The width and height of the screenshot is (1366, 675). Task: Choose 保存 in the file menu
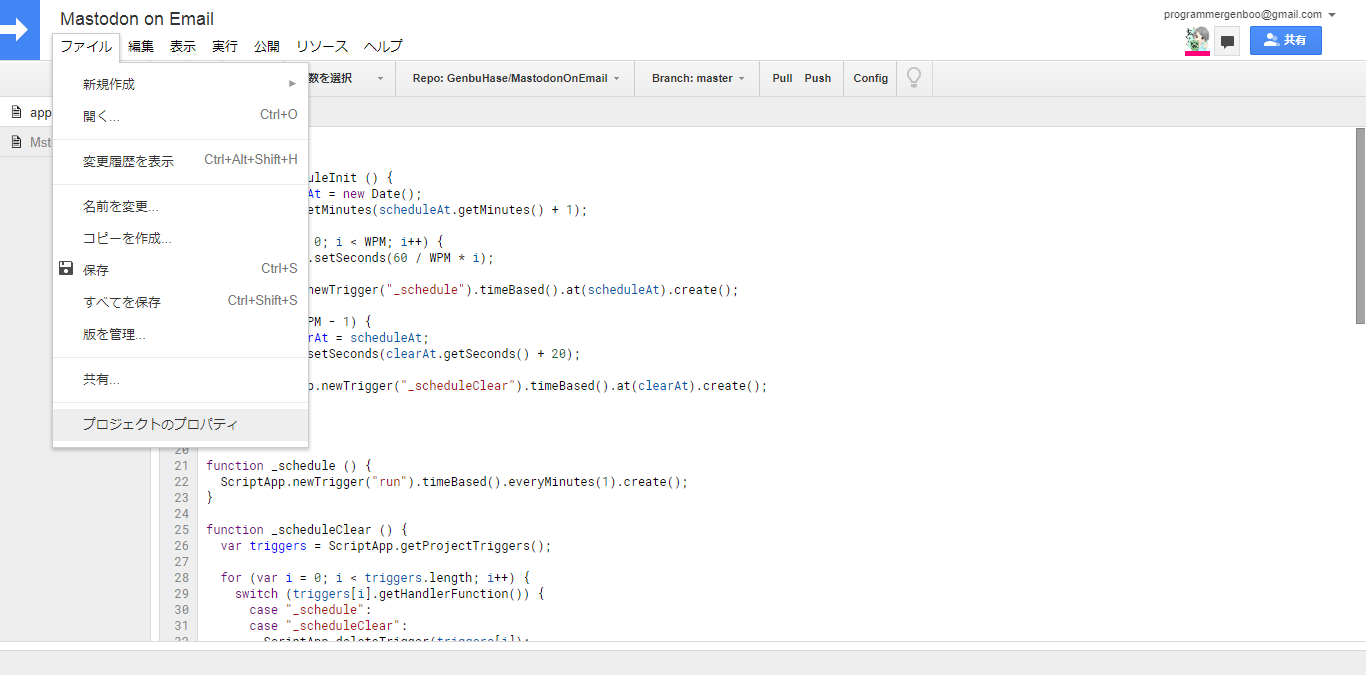(180, 270)
